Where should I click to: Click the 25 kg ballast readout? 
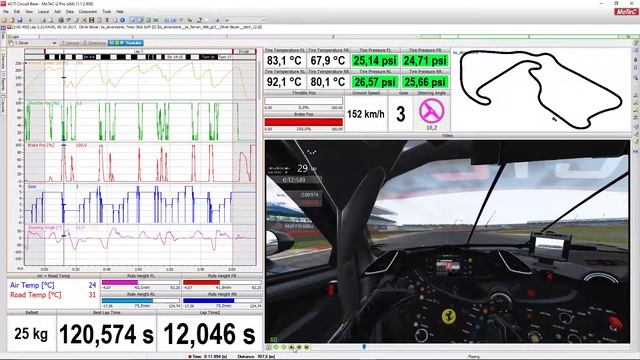pos(31,334)
